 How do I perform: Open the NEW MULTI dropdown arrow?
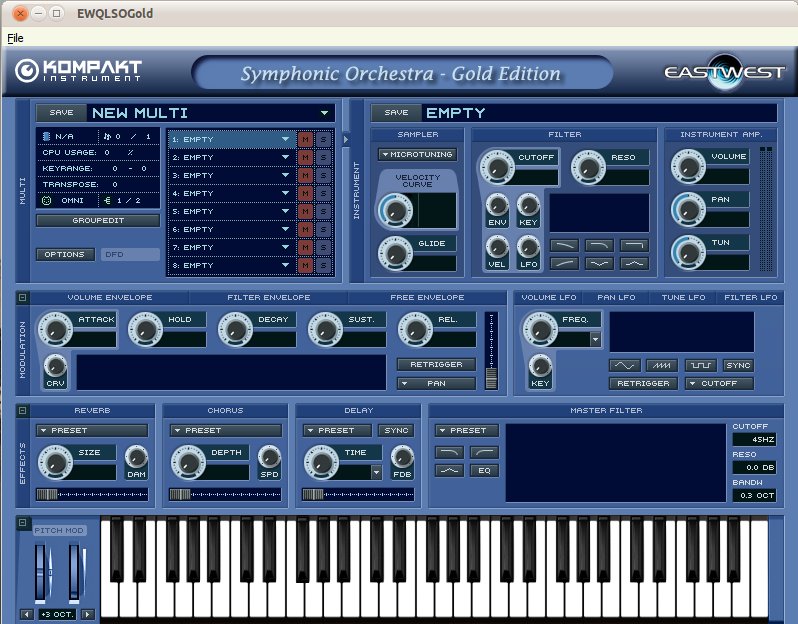click(x=324, y=113)
